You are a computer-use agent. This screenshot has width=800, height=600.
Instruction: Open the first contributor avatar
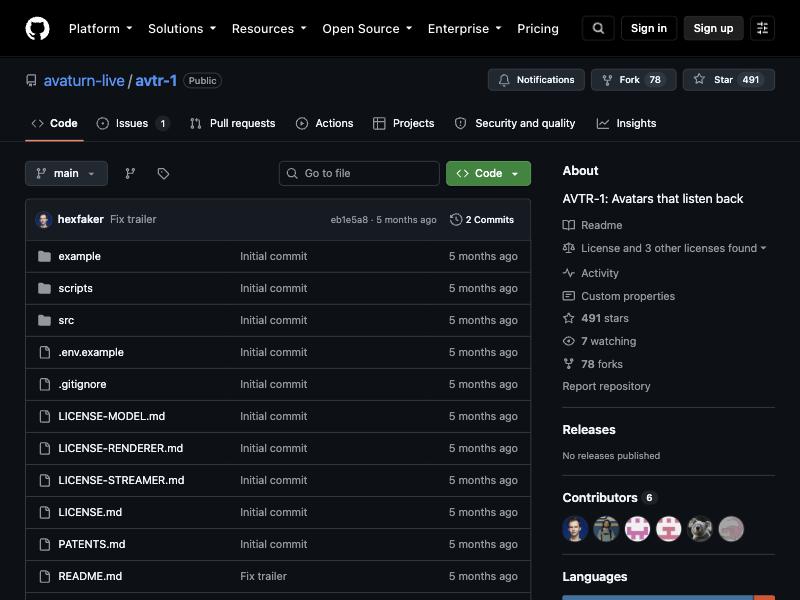coord(575,529)
